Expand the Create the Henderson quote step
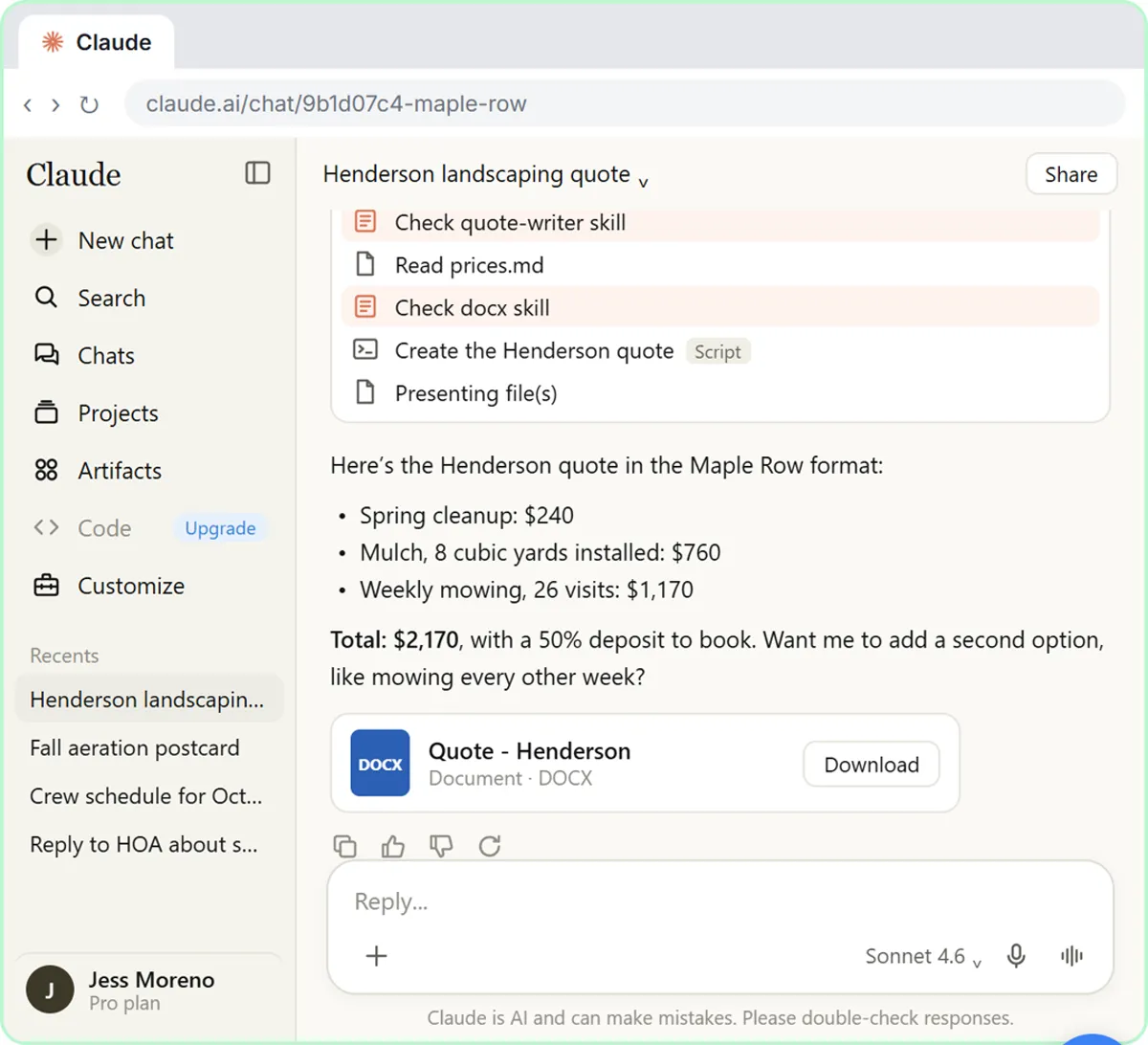 (x=720, y=350)
